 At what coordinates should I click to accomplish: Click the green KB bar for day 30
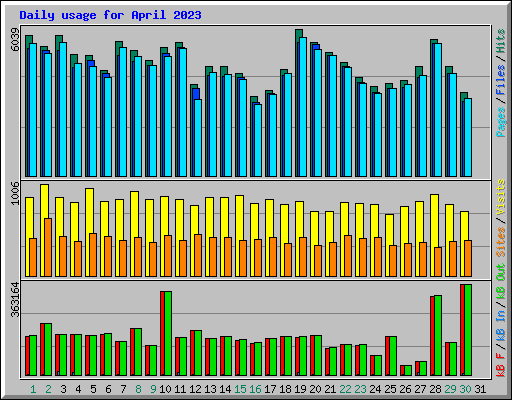(468, 330)
